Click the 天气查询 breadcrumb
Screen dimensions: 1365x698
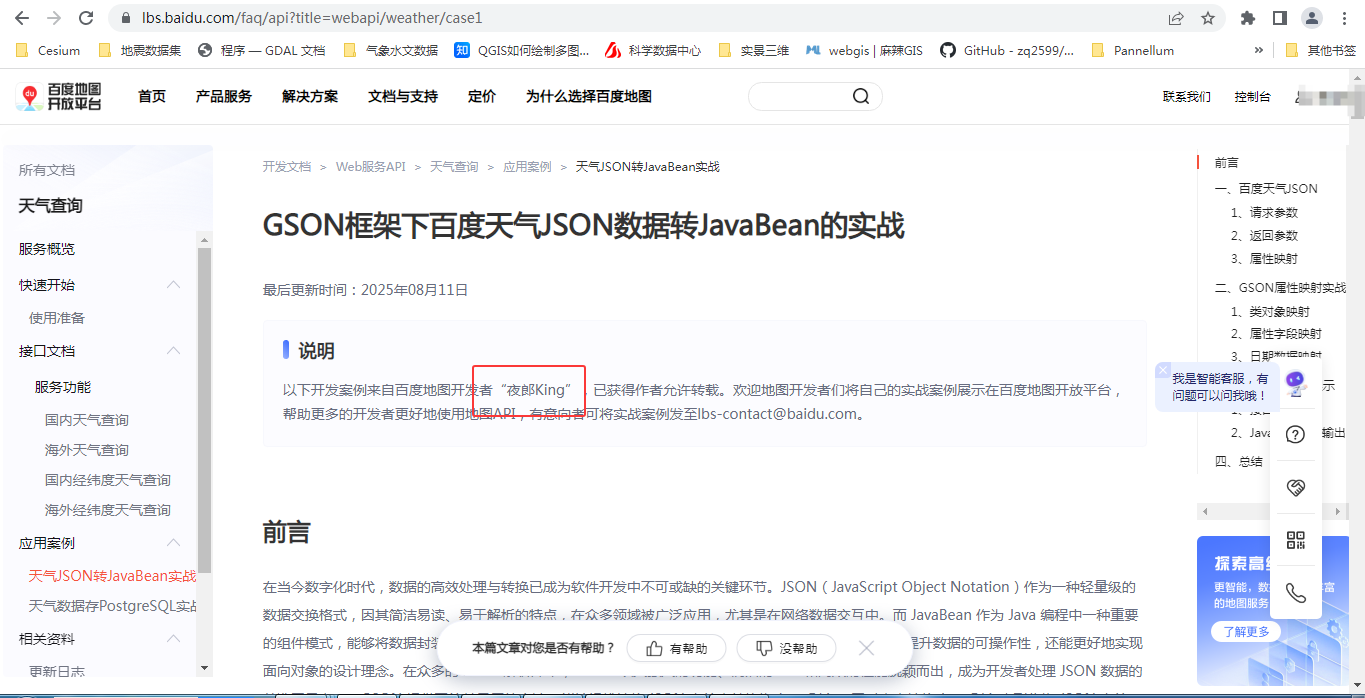[454, 167]
